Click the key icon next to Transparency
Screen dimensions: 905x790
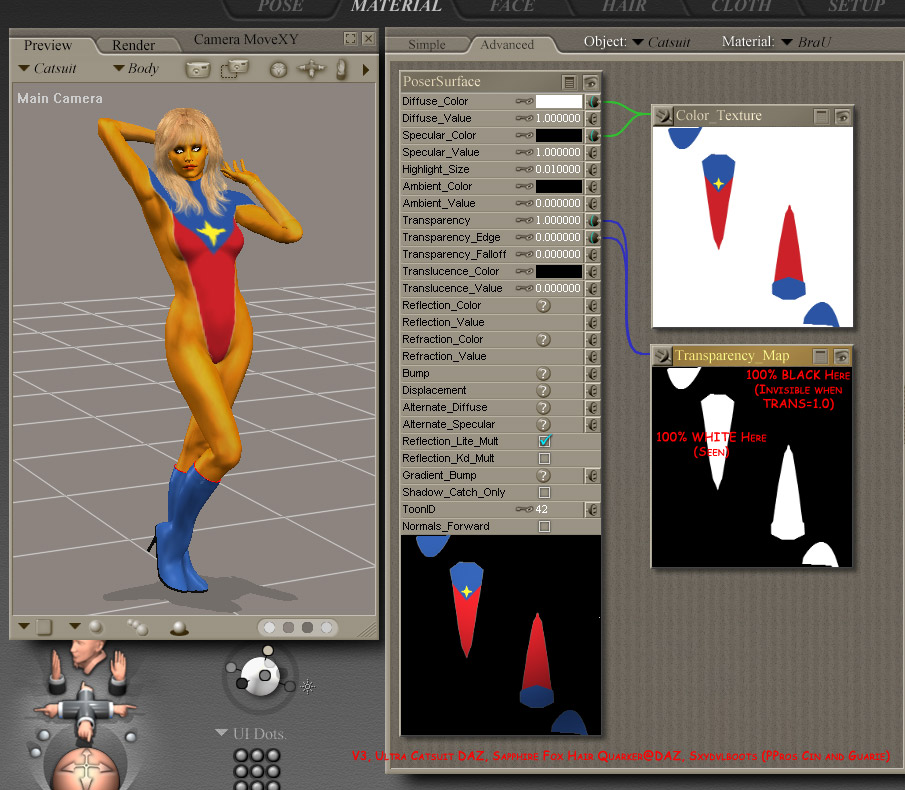click(x=524, y=220)
